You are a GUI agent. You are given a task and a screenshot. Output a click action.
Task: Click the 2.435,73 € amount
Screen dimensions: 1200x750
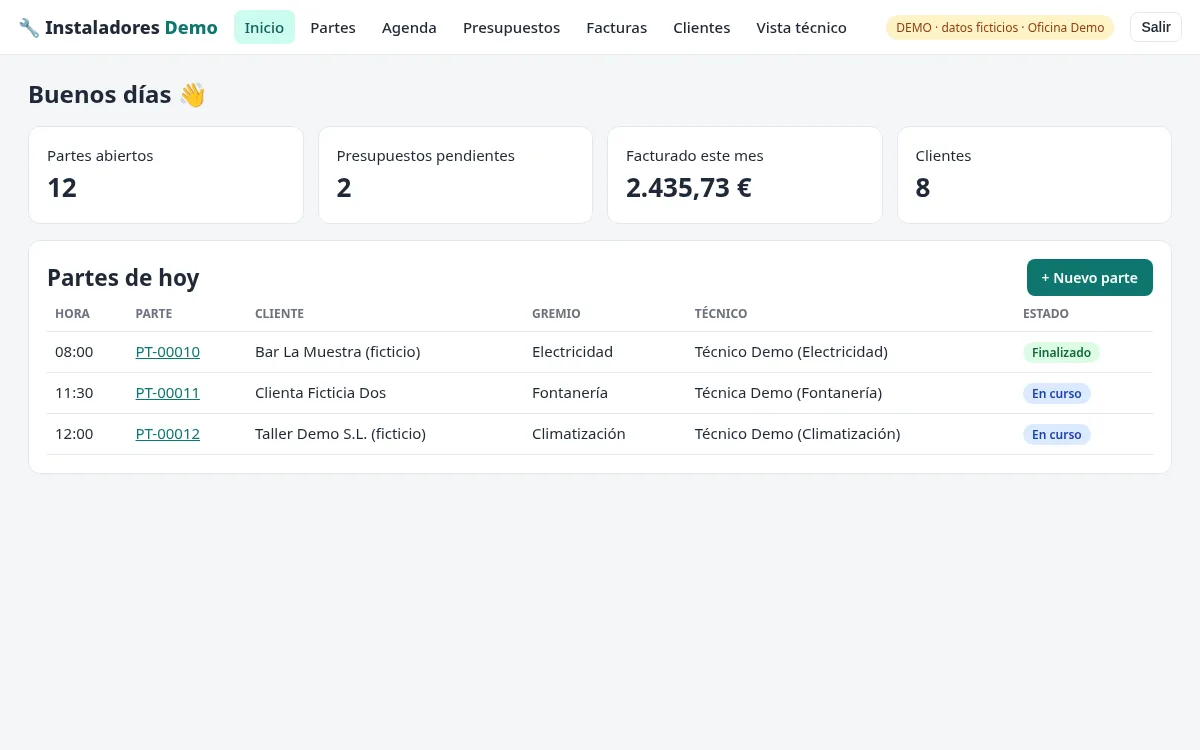point(689,188)
